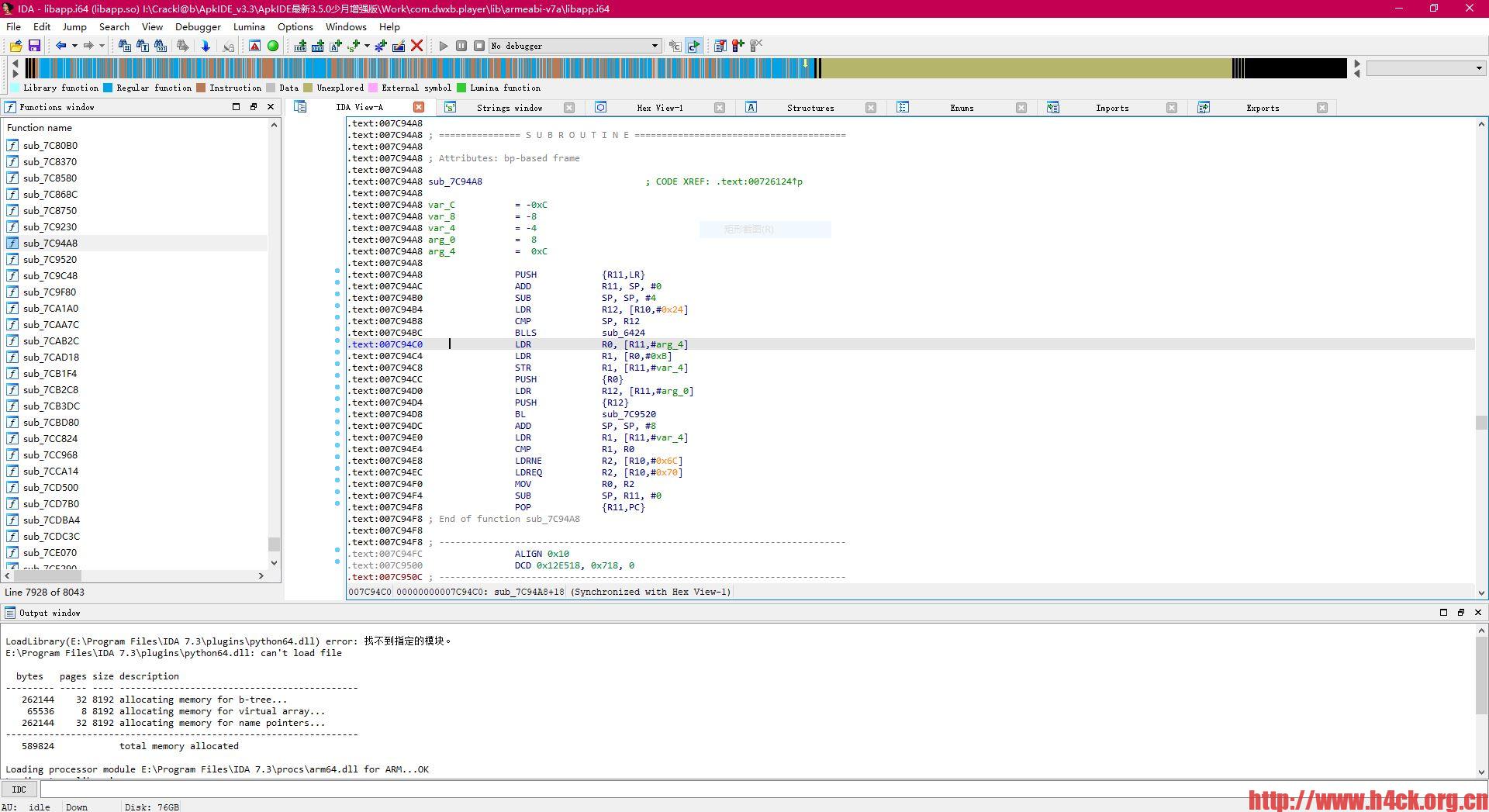Click the Imports tab label
The height and width of the screenshot is (812, 1489).
tap(1111, 107)
